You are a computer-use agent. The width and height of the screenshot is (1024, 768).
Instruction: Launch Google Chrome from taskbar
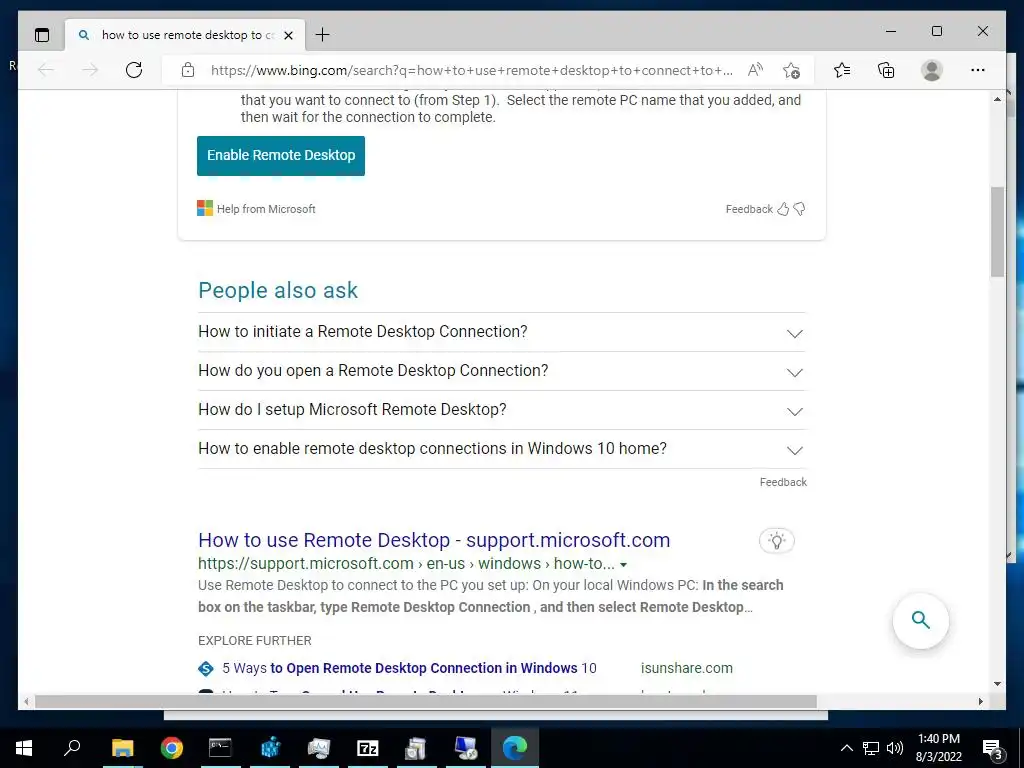click(x=172, y=748)
